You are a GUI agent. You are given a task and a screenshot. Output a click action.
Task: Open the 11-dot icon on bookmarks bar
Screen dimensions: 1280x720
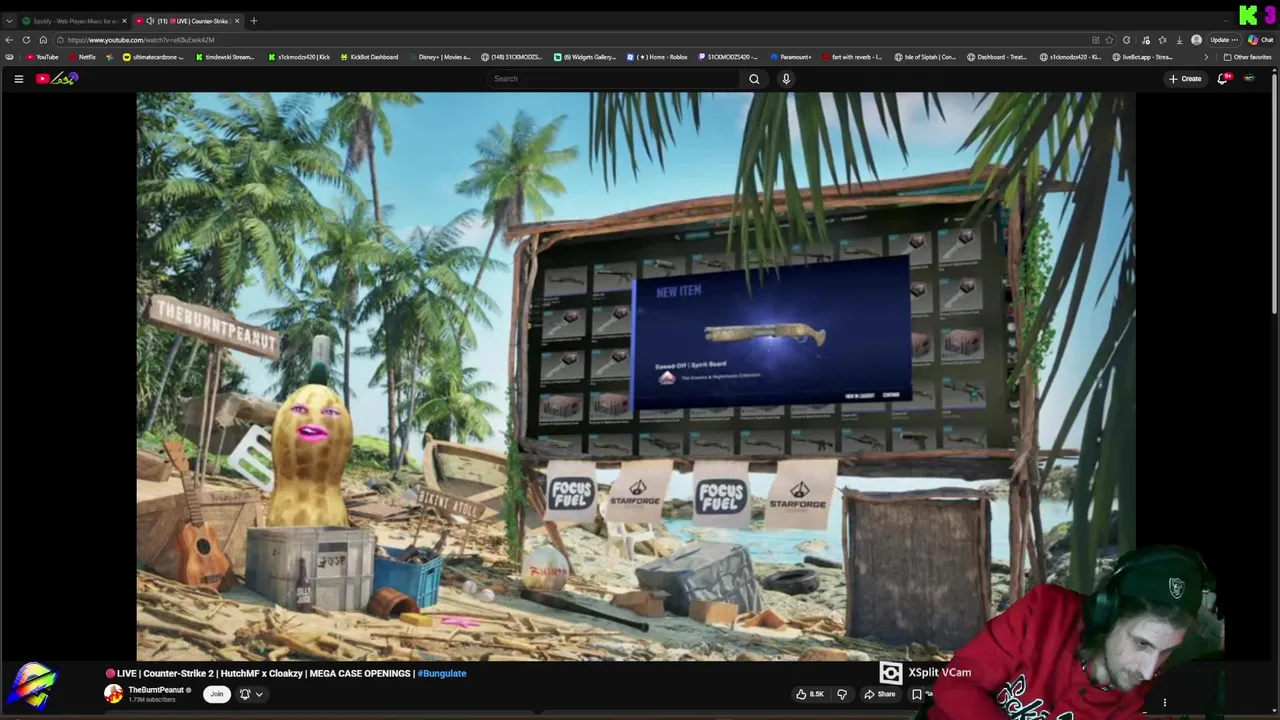(x=110, y=57)
